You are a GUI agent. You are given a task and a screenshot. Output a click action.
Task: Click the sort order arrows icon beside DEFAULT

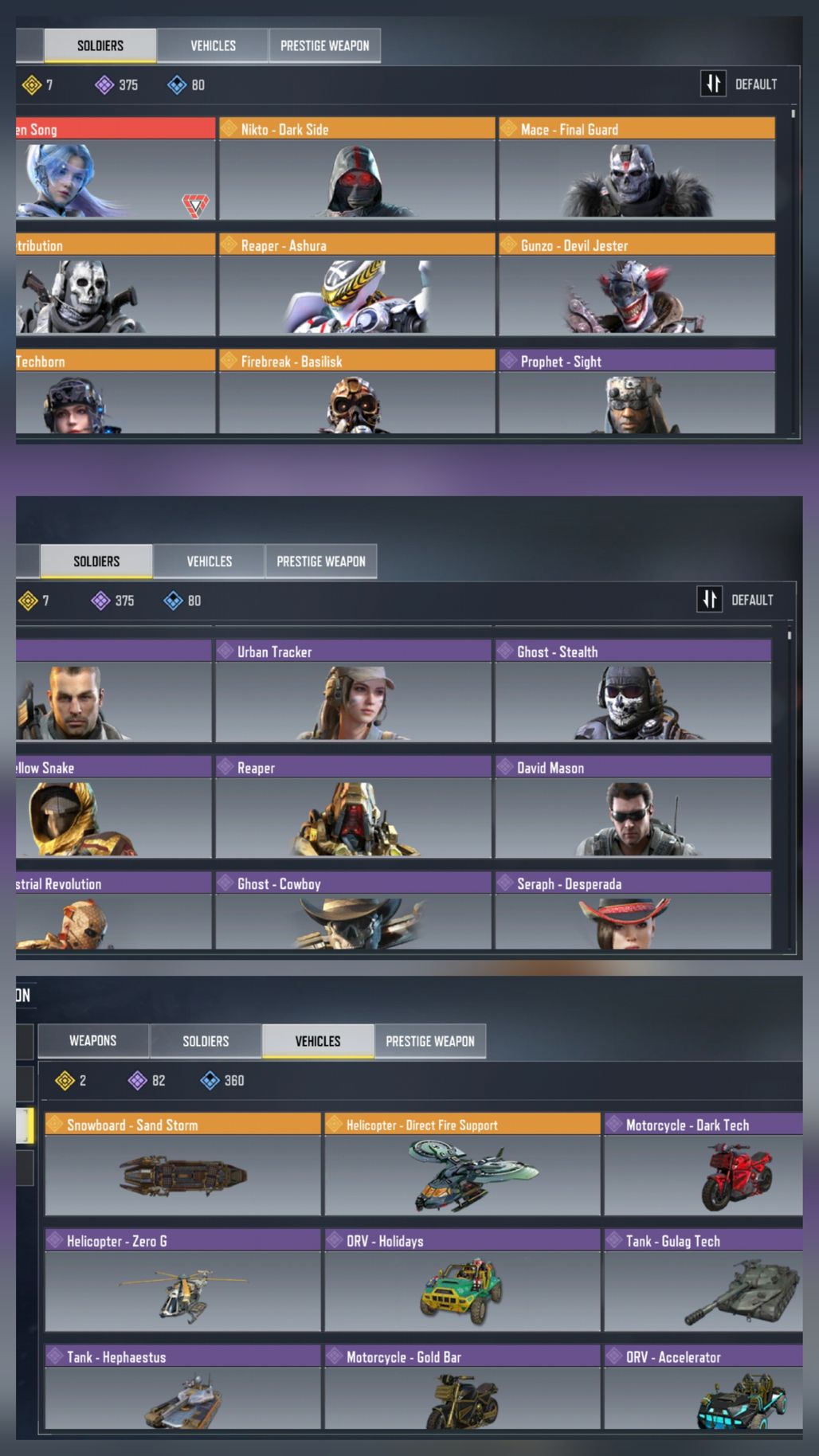point(713,84)
